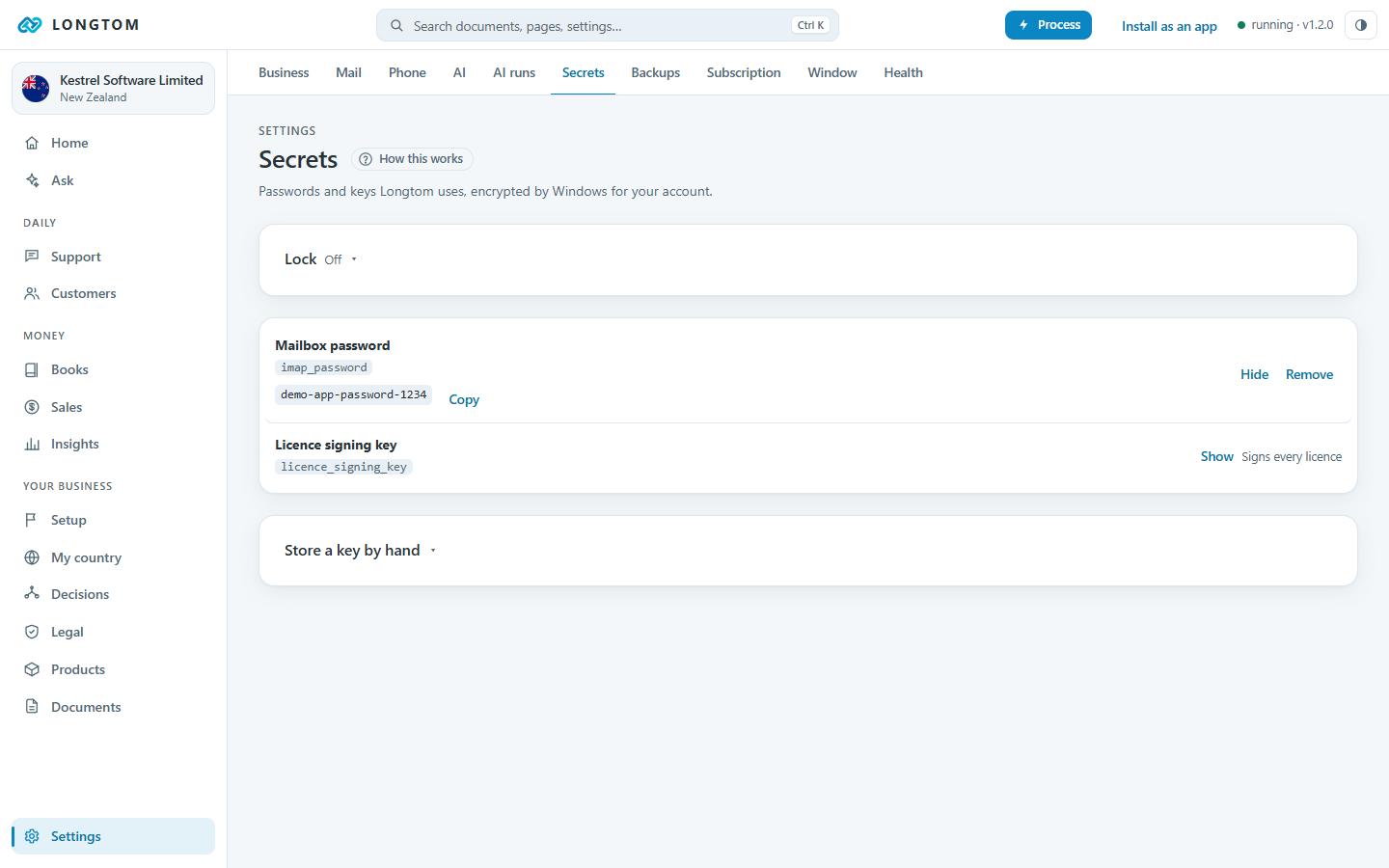Image resolution: width=1389 pixels, height=868 pixels.
Task: Click the running v1.2.0 status text
Action: tap(1292, 25)
